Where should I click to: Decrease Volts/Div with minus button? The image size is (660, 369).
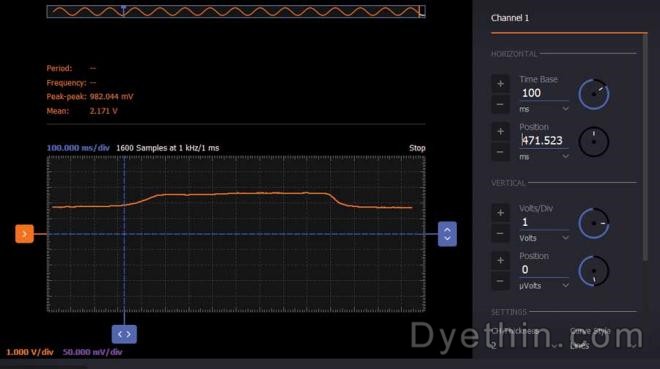click(x=500, y=233)
